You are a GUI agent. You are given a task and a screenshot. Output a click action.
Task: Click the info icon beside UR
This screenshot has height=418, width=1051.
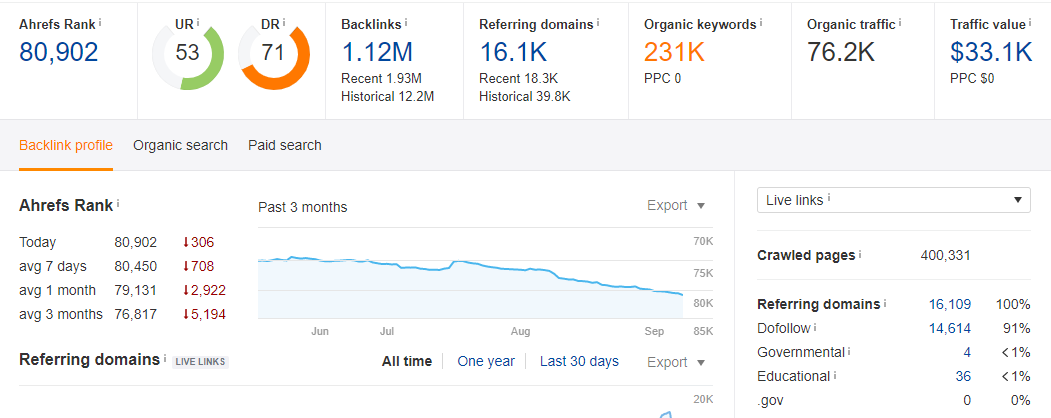pos(198,22)
